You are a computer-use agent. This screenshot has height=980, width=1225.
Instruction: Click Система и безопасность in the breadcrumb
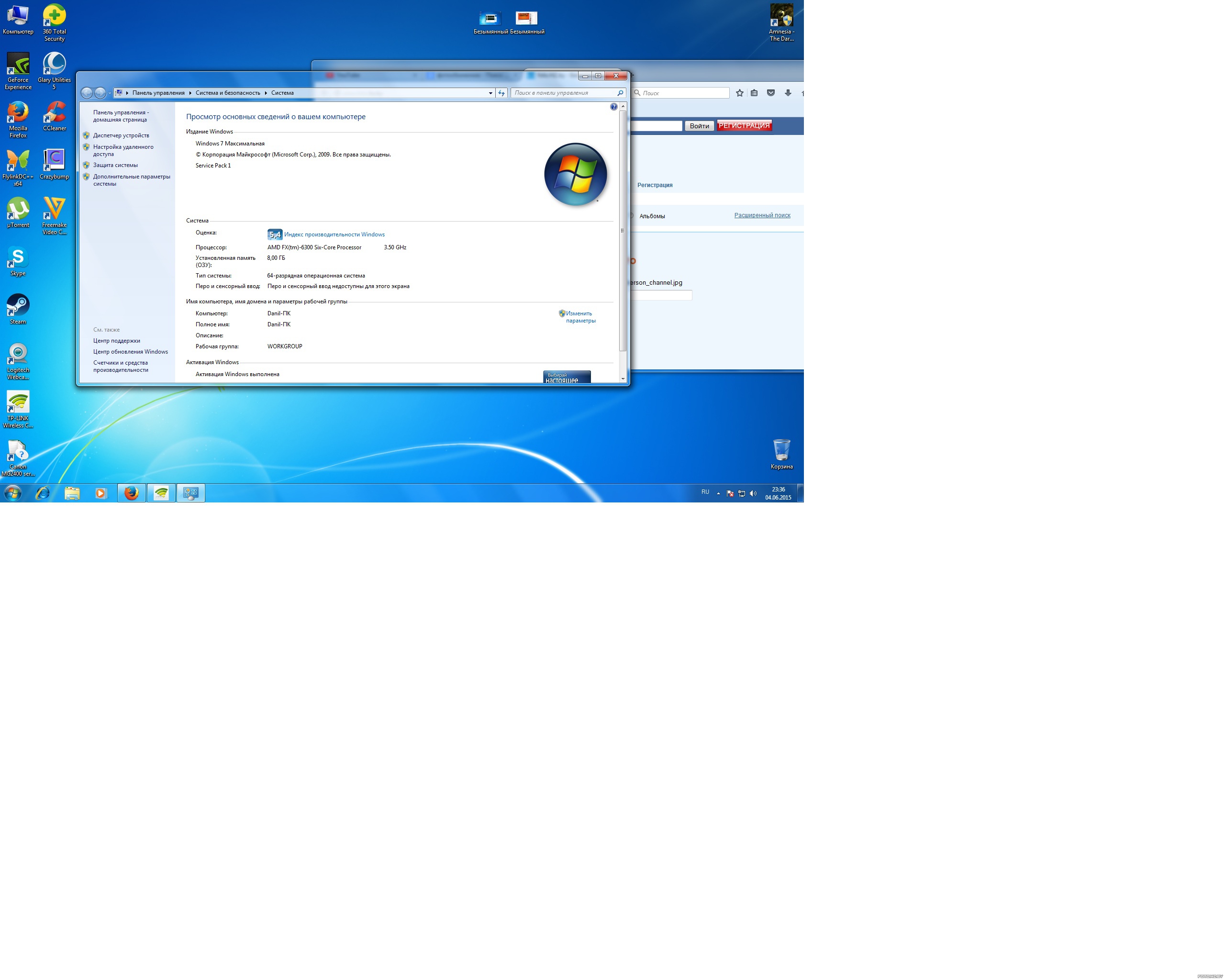click(x=228, y=93)
